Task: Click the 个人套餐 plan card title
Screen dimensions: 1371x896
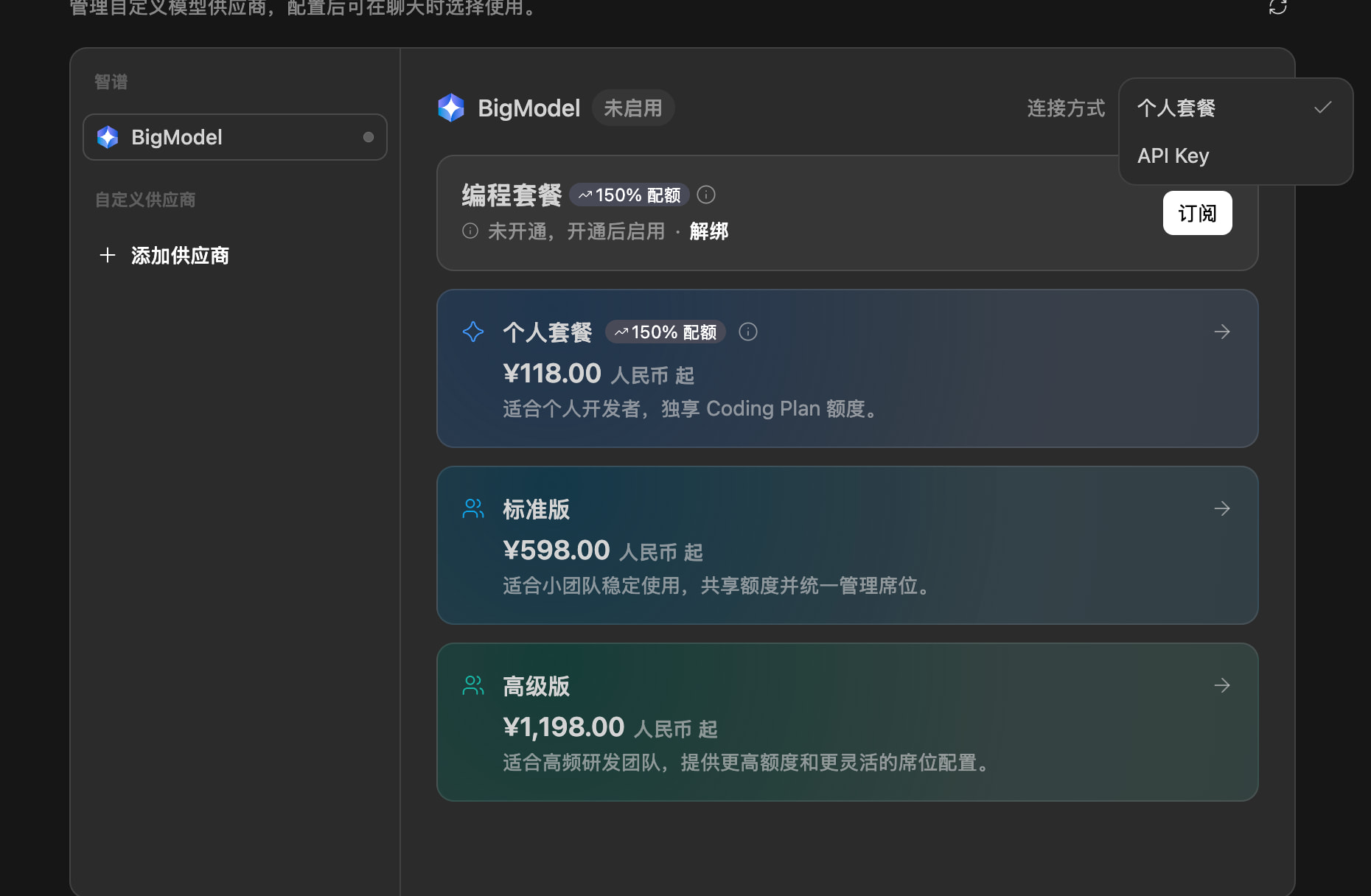Action: [547, 332]
